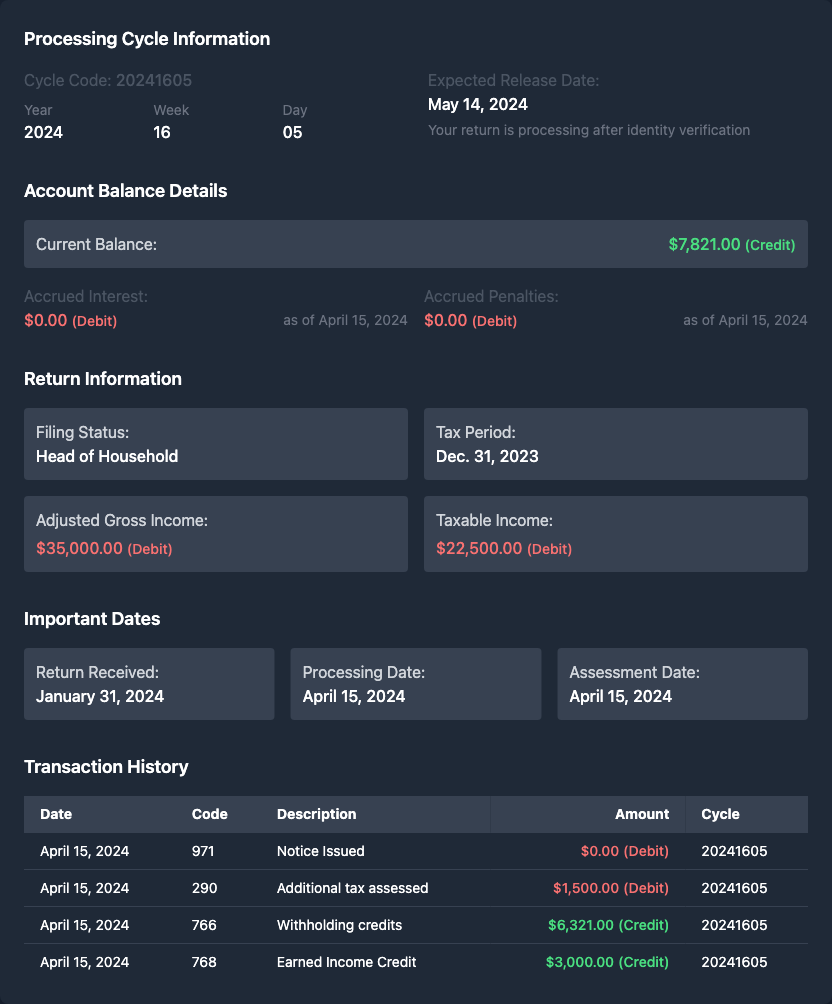
Task: Click the Additional tax assessed transaction
Action: click(352, 888)
